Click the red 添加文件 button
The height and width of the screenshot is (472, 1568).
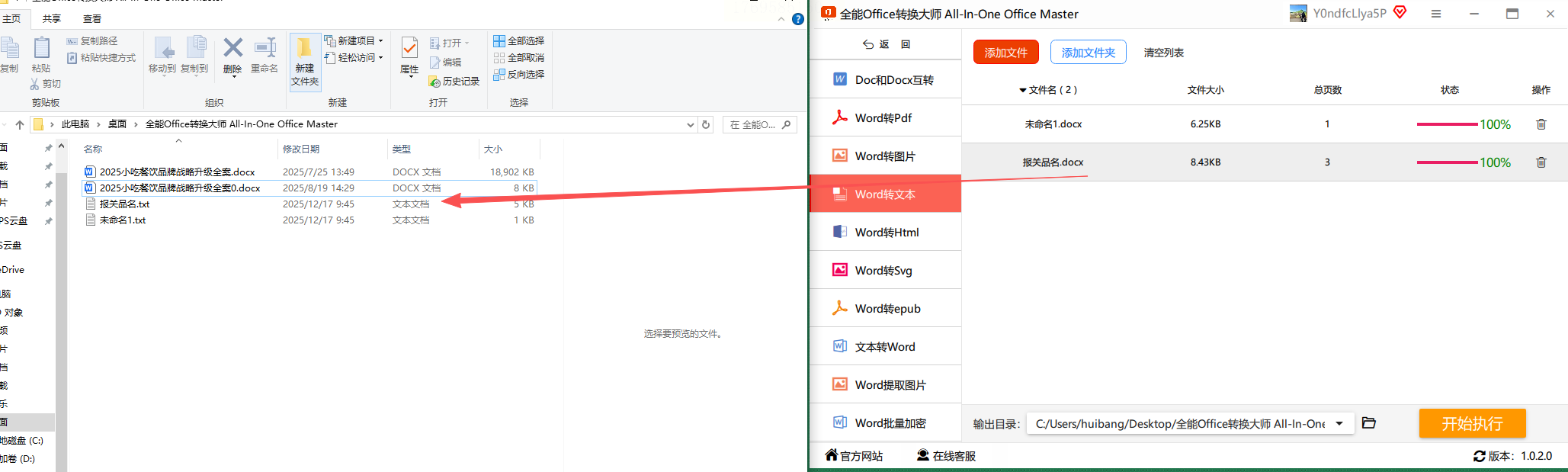(x=1006, y=53)
